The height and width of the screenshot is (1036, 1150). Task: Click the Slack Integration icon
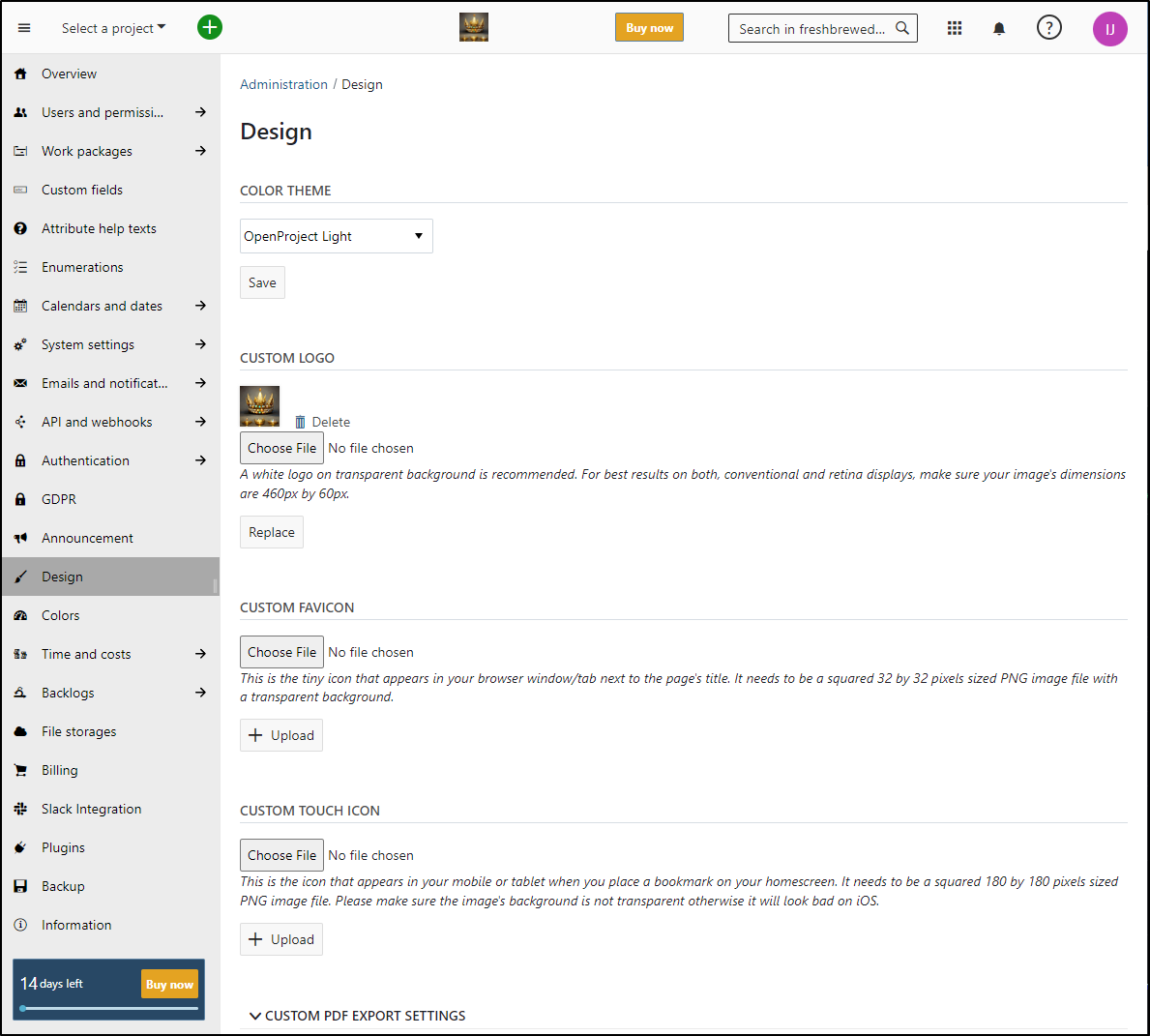[20, 809]
